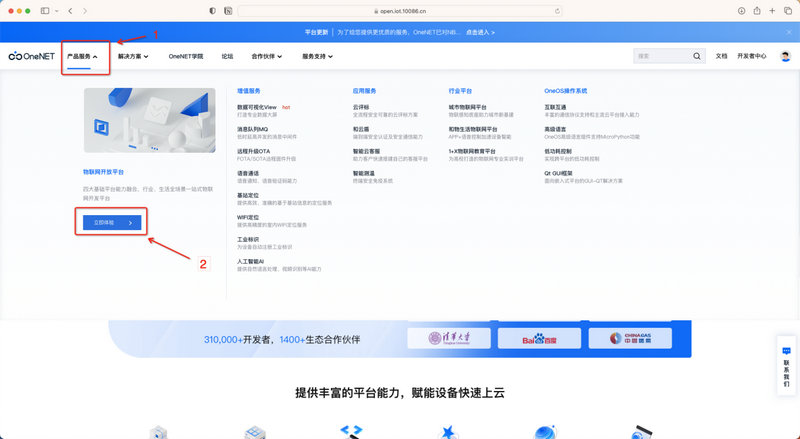The width and height of the screenshot is (800, 439).
Task: Open the Notion extension icon
Action: (x=228, y=11)
